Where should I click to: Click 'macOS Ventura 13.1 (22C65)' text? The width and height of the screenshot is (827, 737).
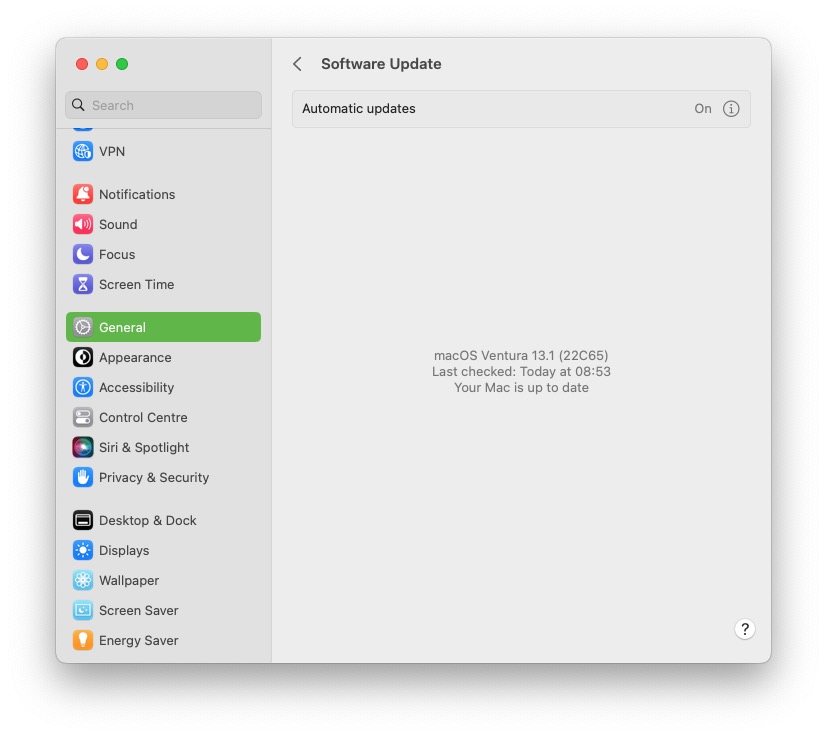pyautogui.click(x=521, y=356)
